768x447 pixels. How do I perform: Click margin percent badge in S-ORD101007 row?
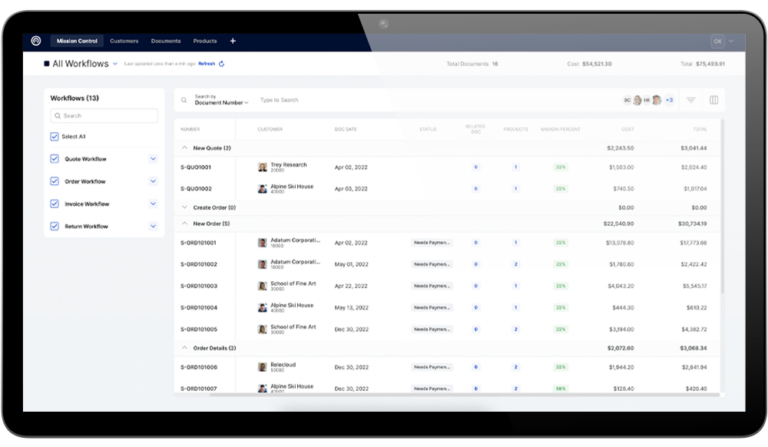(561, 389)
